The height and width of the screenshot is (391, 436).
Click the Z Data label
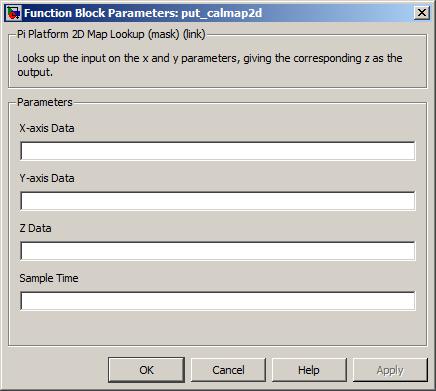35,228
